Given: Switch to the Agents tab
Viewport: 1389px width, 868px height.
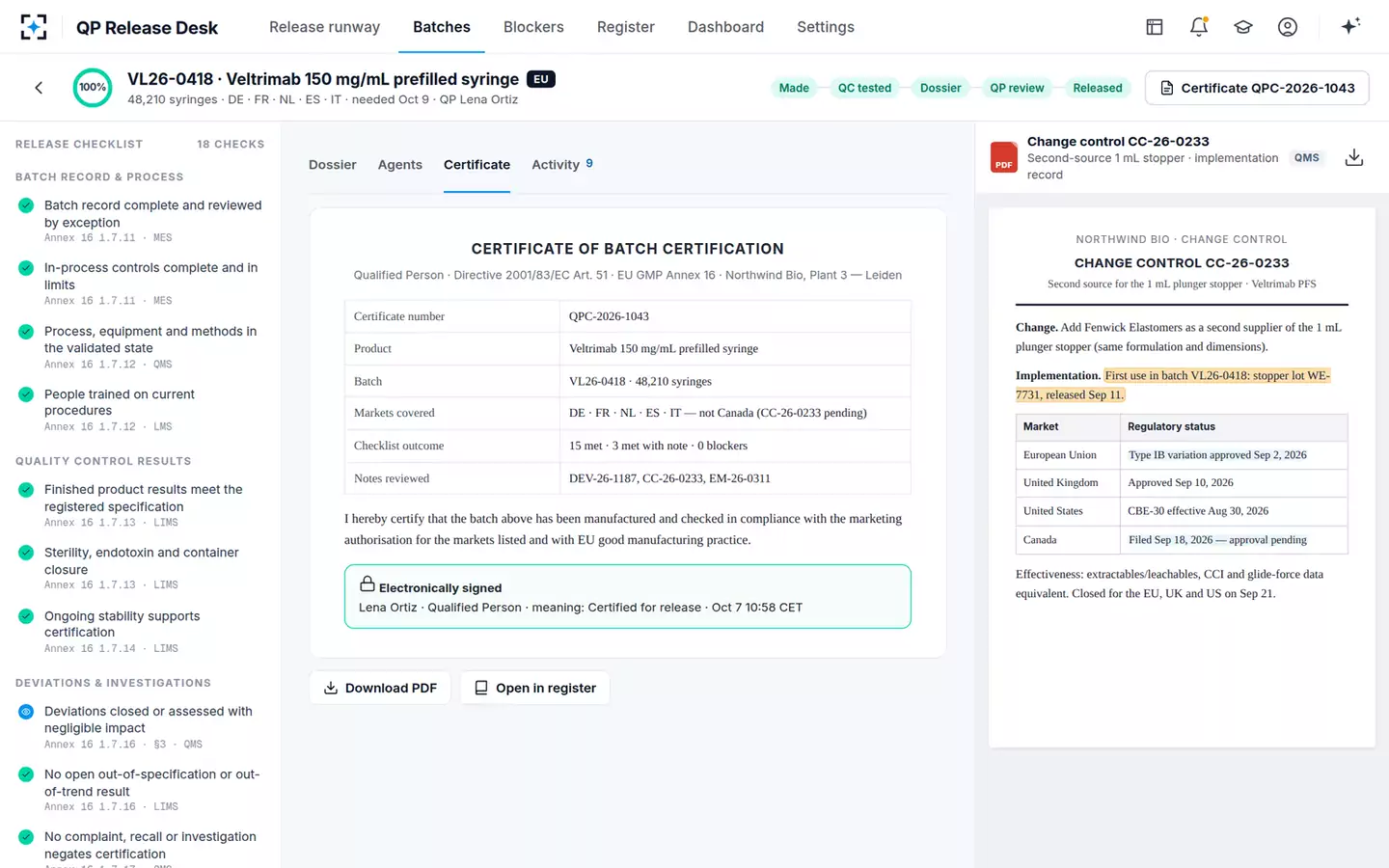Looking at the screenshot, I should pos(400,165).
